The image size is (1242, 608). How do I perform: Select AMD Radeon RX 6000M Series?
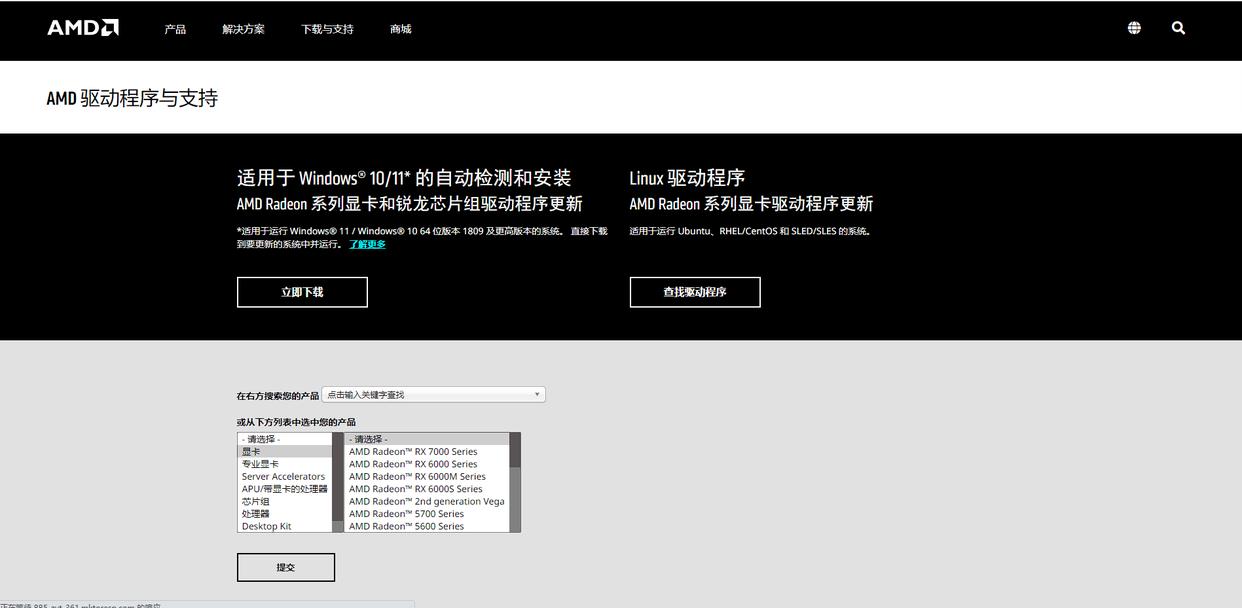point(416,476)
